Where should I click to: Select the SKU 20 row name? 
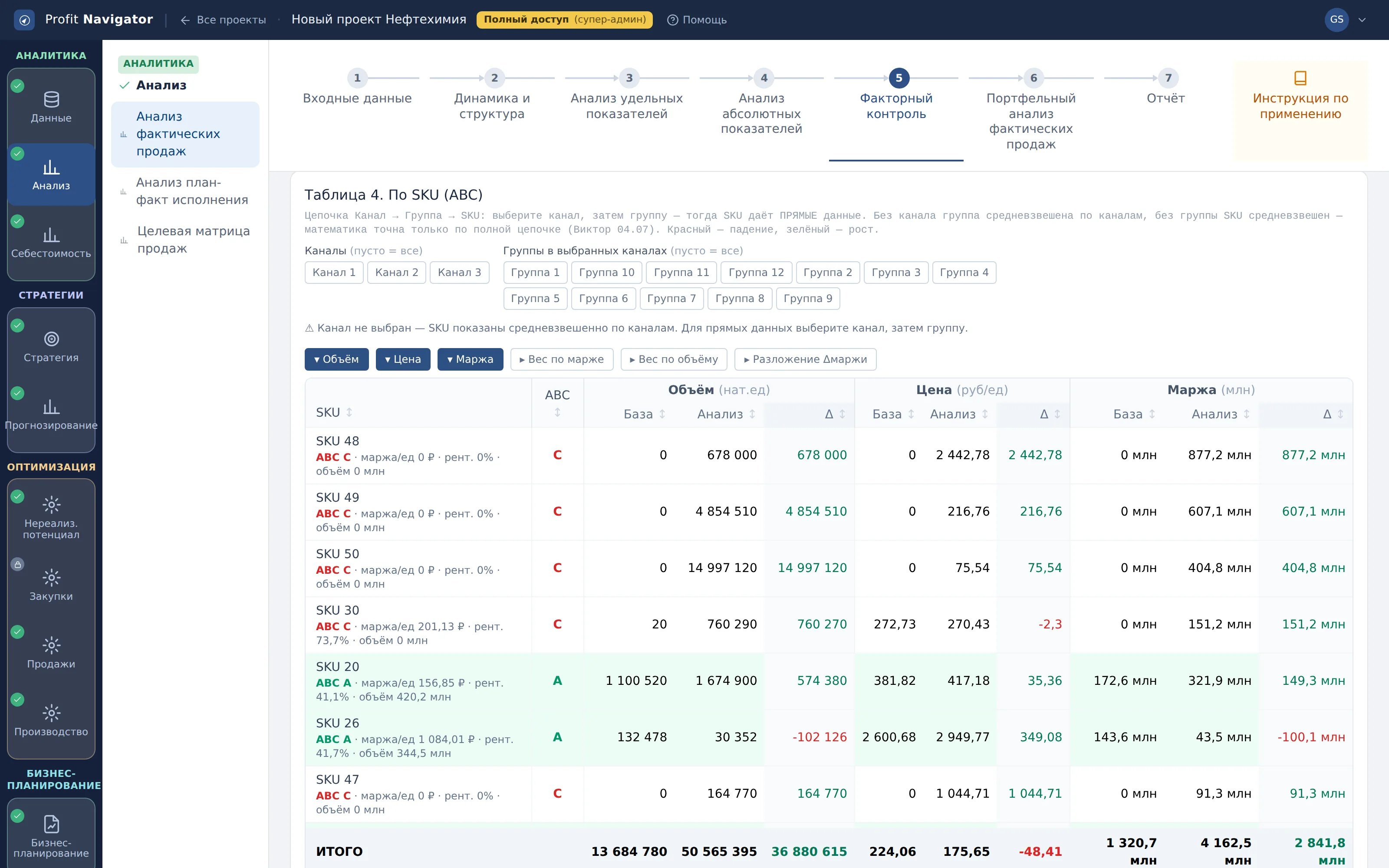tap(338, 667)
